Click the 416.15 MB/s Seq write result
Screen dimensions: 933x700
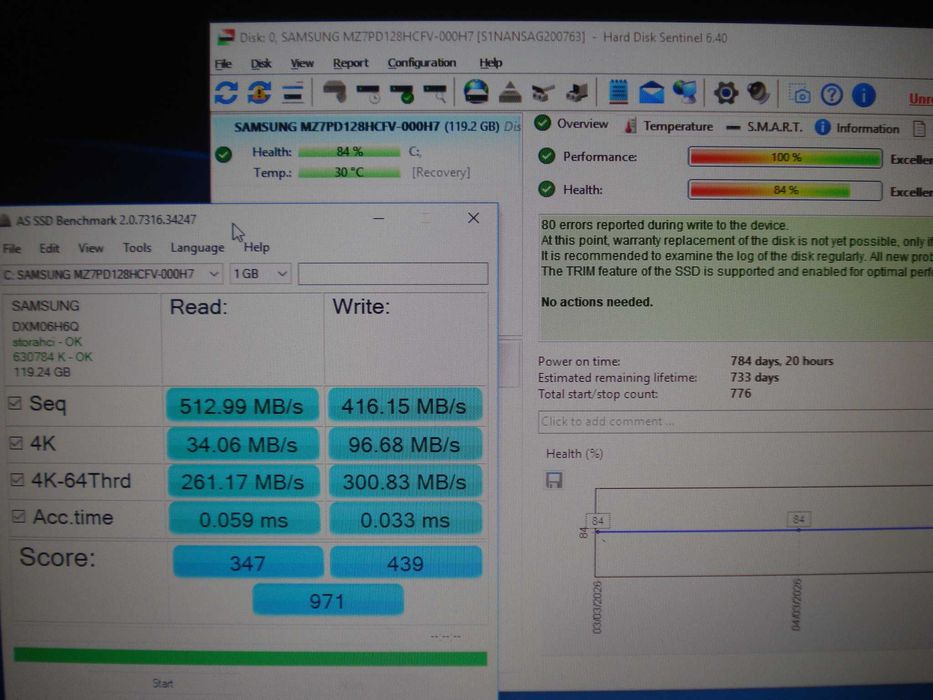coord(405,405)
